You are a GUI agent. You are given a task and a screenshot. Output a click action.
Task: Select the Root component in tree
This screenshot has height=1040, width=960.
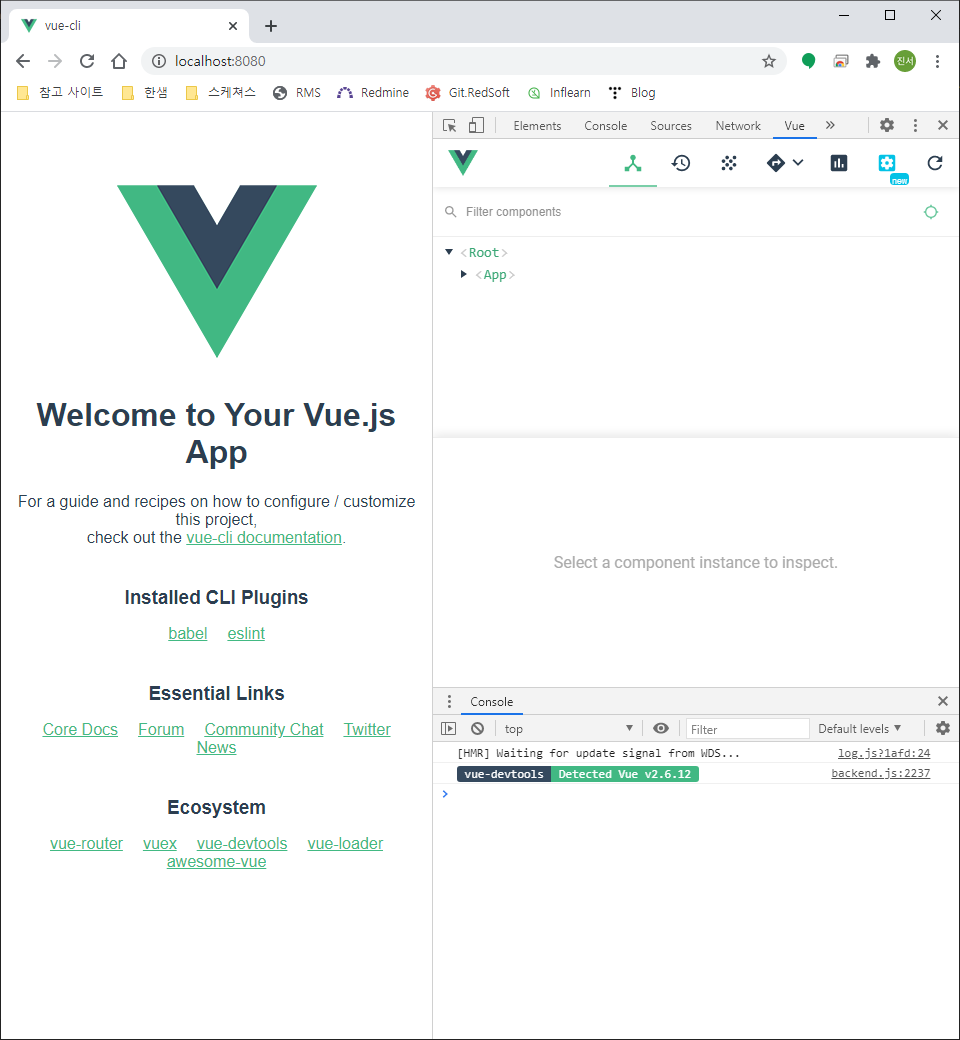click(x=484, y=253)
